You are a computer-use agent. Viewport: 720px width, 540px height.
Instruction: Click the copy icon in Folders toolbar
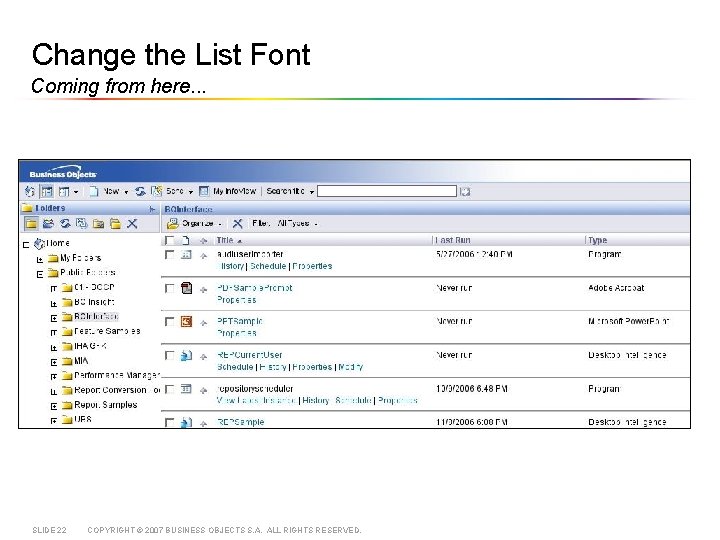point(81,224)
